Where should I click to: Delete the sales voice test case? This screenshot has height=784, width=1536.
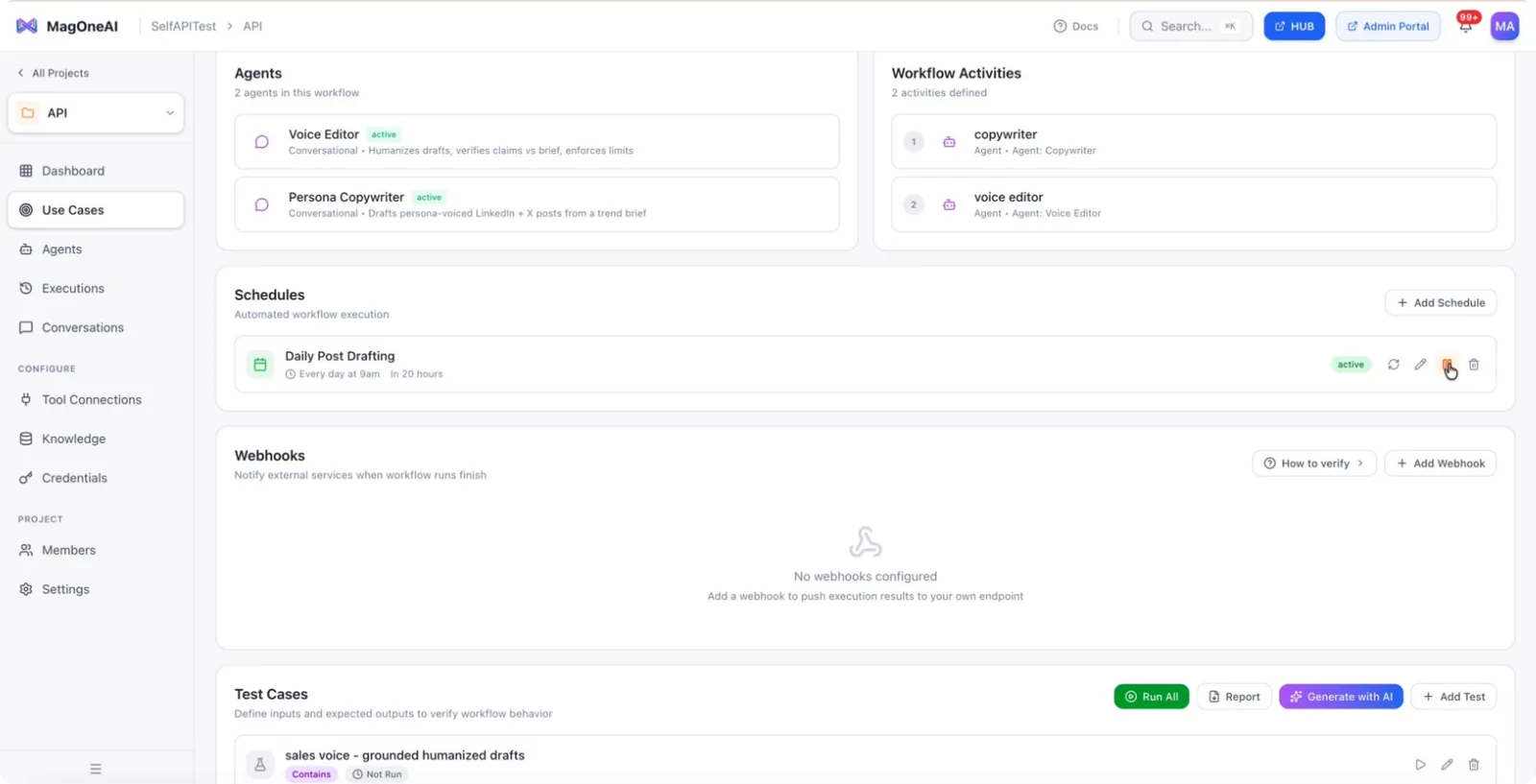point(1474,765)
